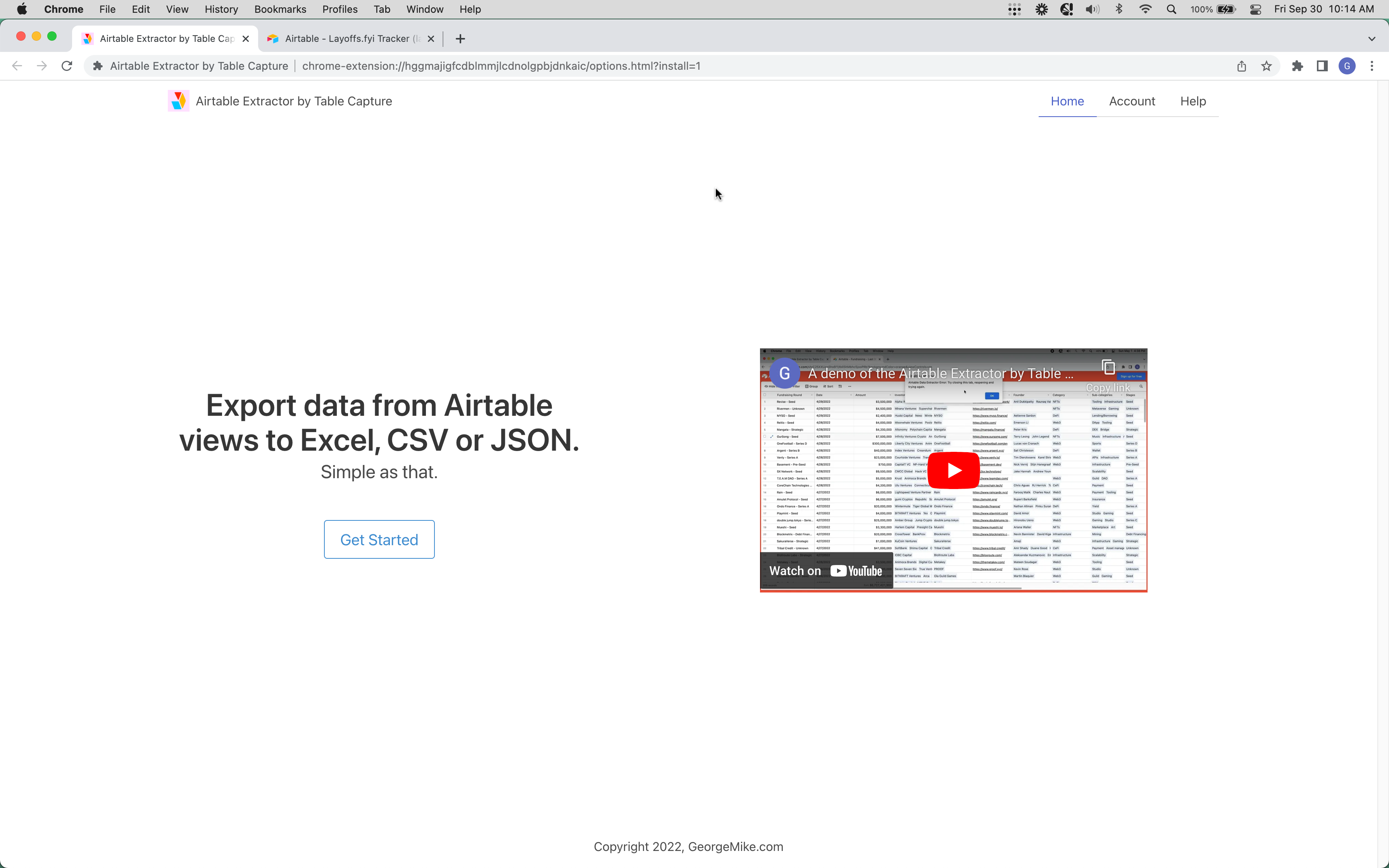Viewport: 1389px width, 868px height.
Task: Click the Spotlight search icon
Action: point(1172,9)
